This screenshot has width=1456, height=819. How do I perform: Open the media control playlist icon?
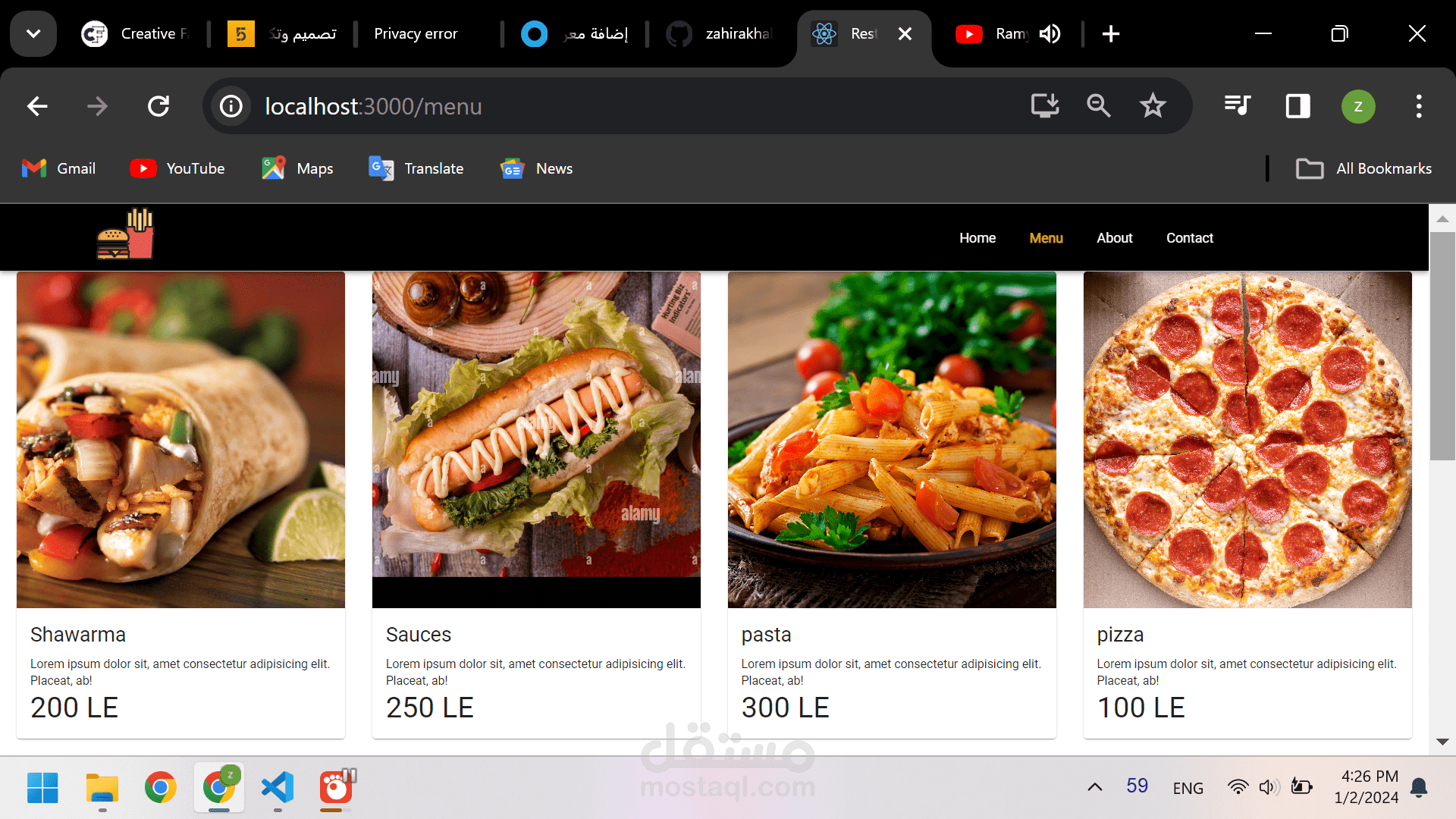(1238, 106)
